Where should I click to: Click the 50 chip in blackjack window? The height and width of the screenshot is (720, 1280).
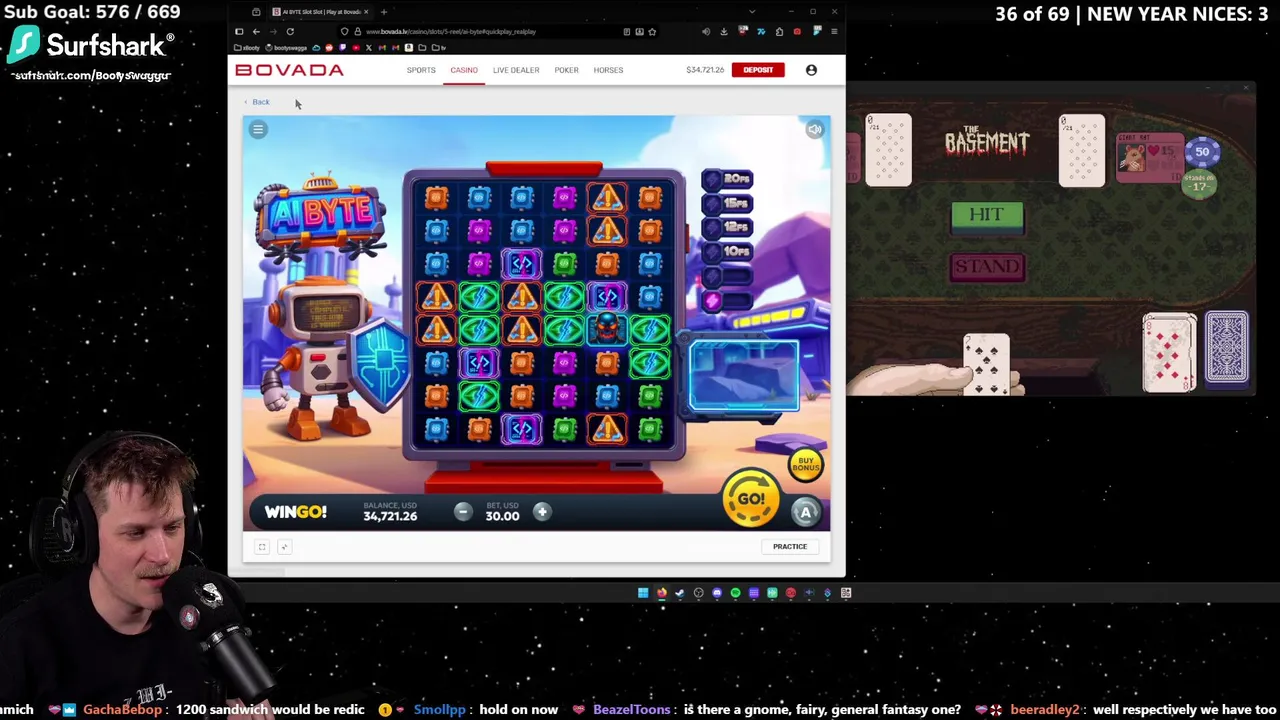click(1202, 152)
